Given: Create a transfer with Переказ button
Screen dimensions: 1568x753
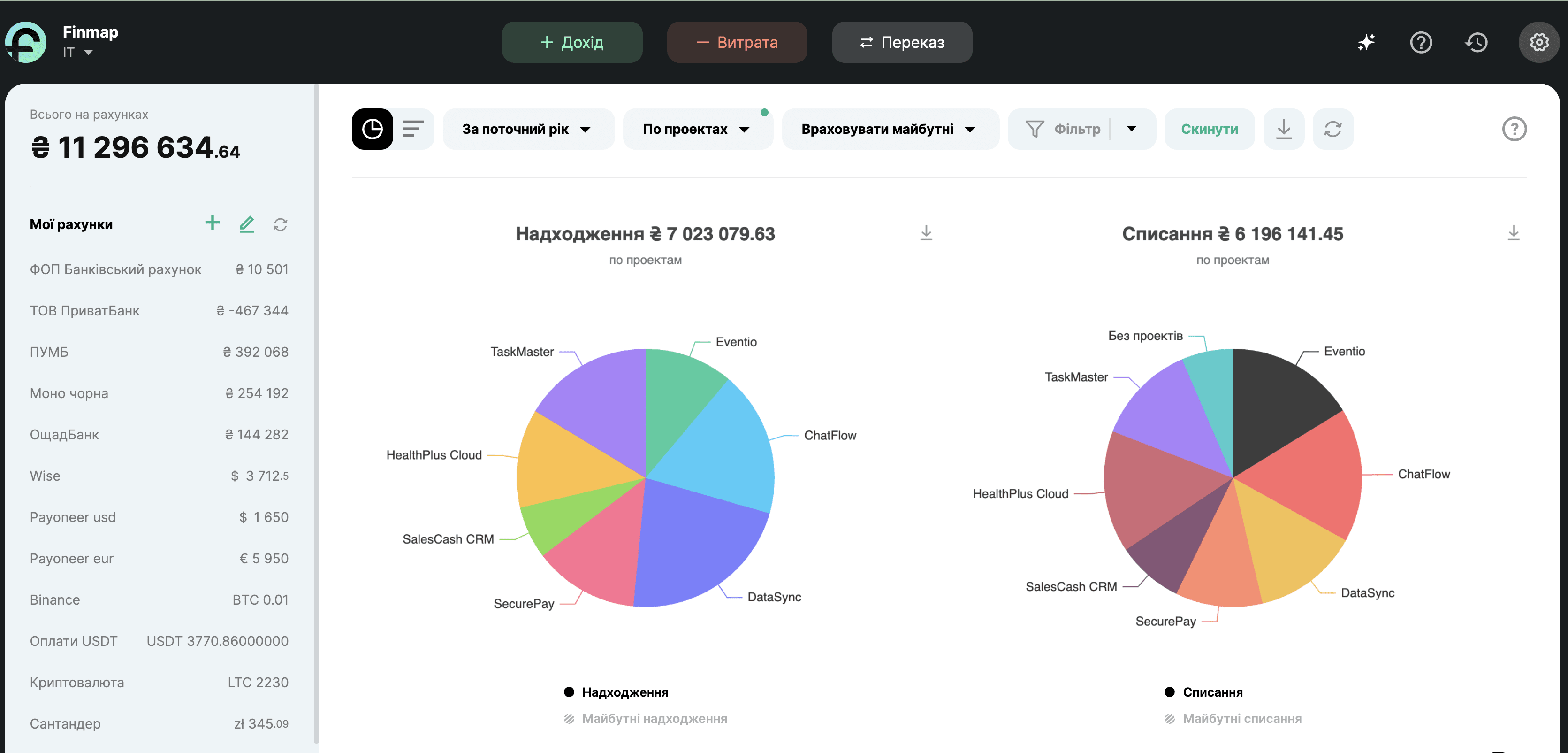Looking at the screenshot, I should (x=901, y=42).
